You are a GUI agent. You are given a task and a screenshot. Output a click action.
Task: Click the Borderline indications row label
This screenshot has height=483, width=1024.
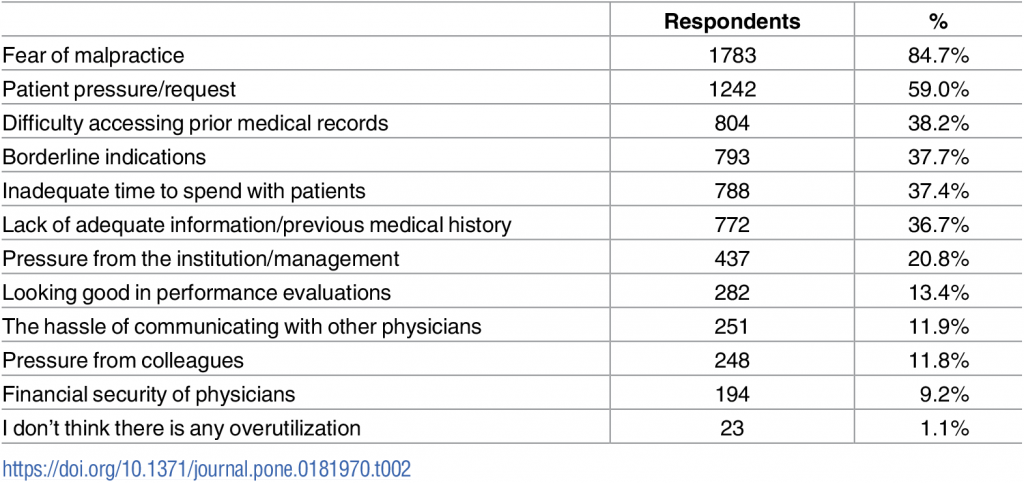click(x=104, y=157)
